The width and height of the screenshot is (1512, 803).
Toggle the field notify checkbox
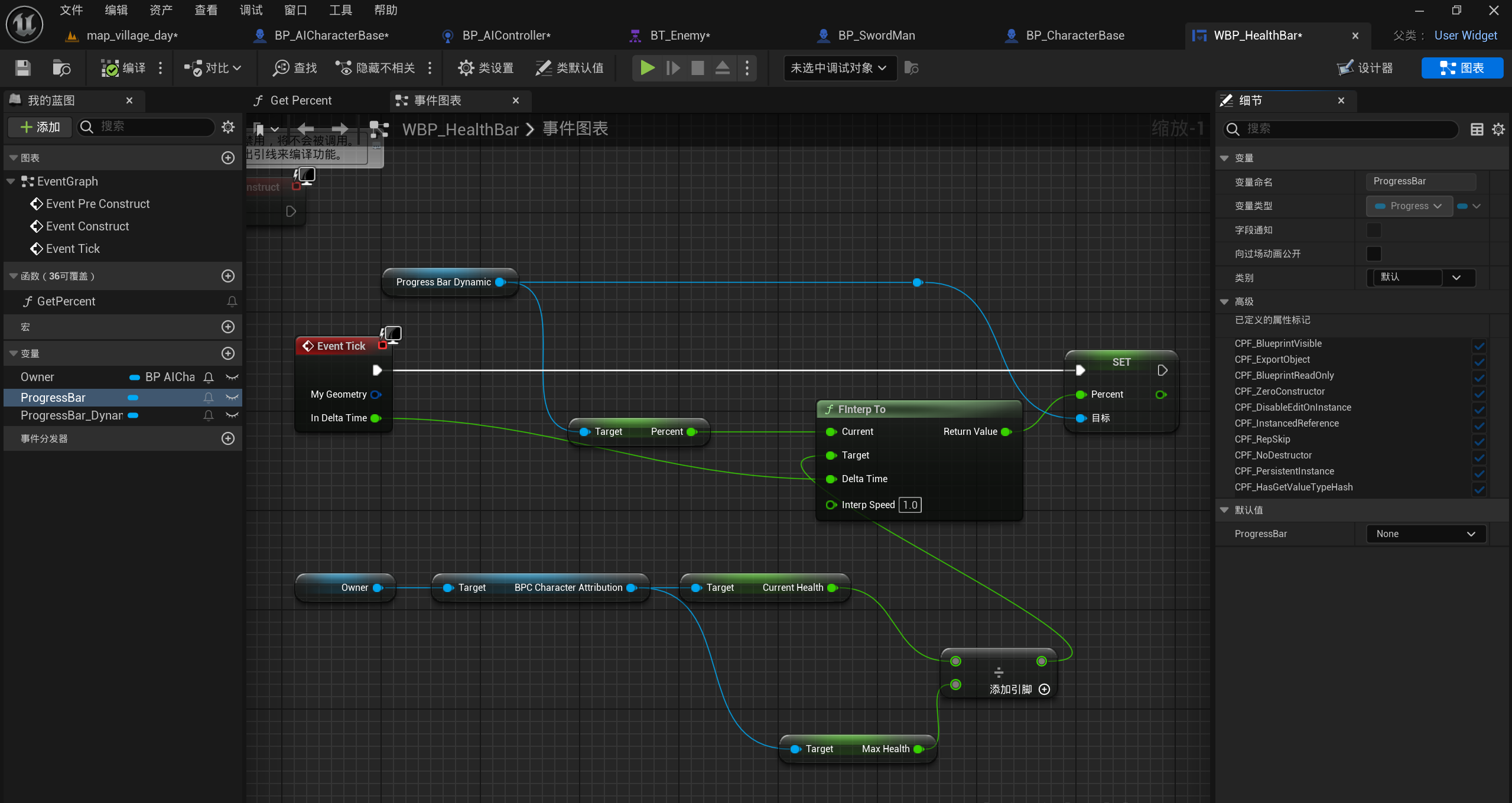pyautogui.click(x=1374, y=230)
